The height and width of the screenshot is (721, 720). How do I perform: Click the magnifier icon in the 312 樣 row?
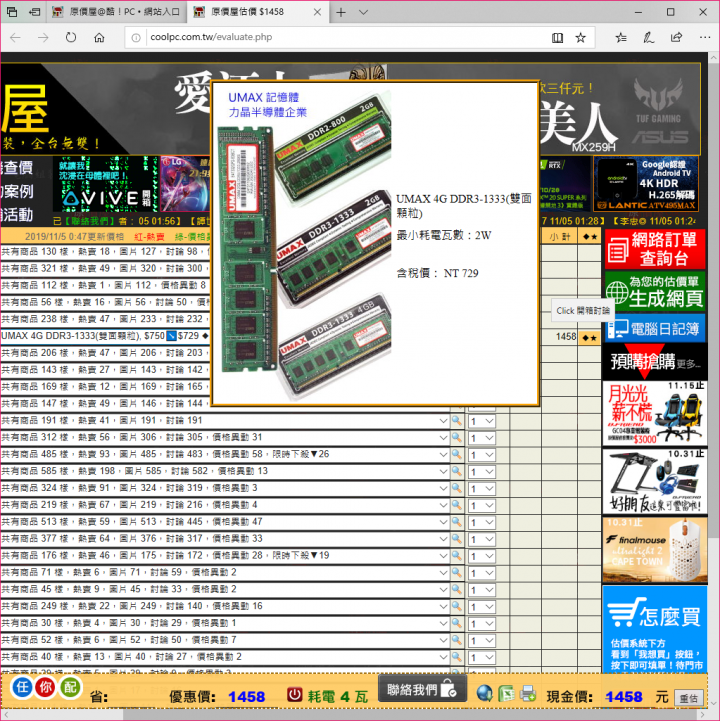point(457,438)
